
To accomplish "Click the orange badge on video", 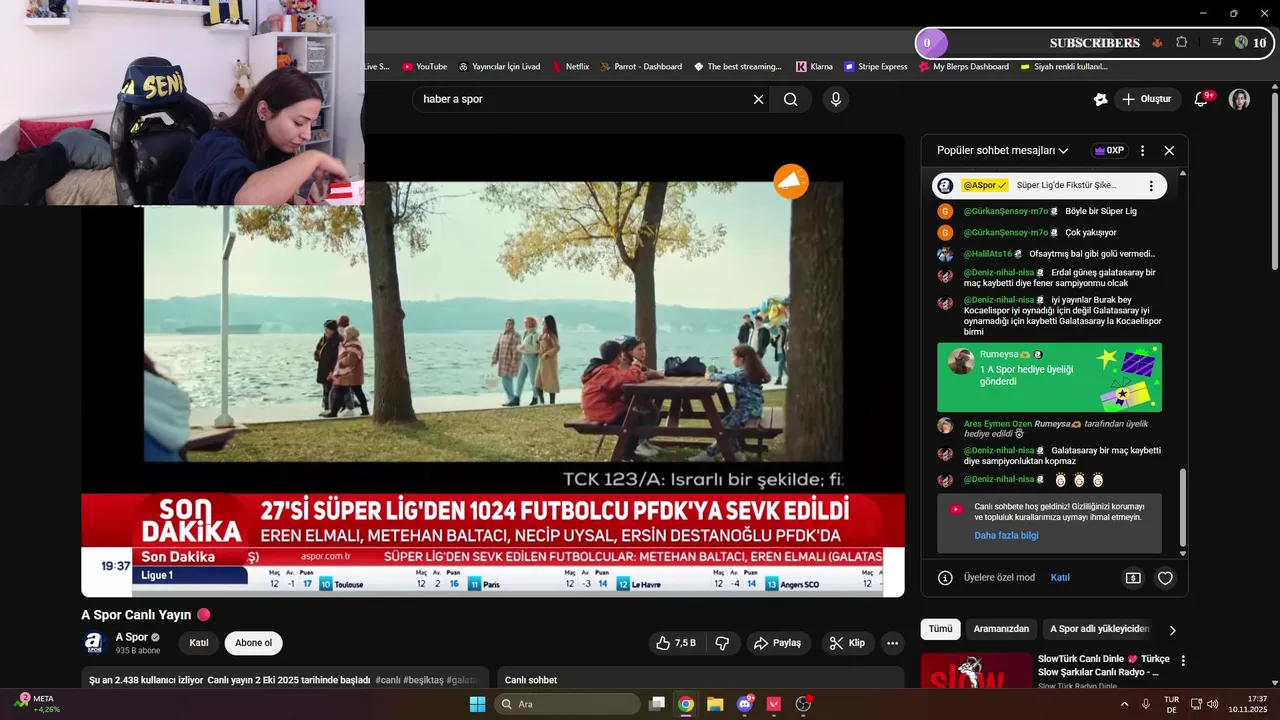I will coord(791,181).
